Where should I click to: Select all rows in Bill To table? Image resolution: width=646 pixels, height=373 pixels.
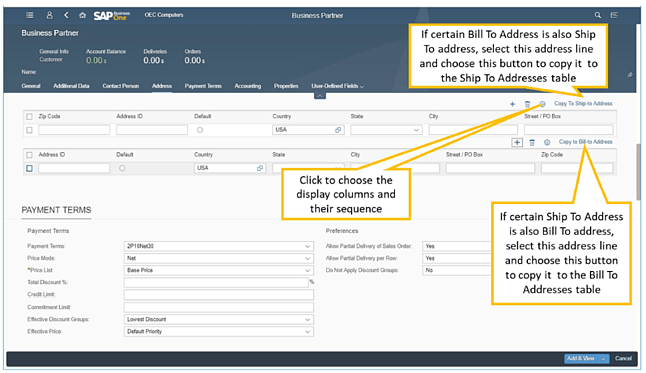[x=29, y=117]
